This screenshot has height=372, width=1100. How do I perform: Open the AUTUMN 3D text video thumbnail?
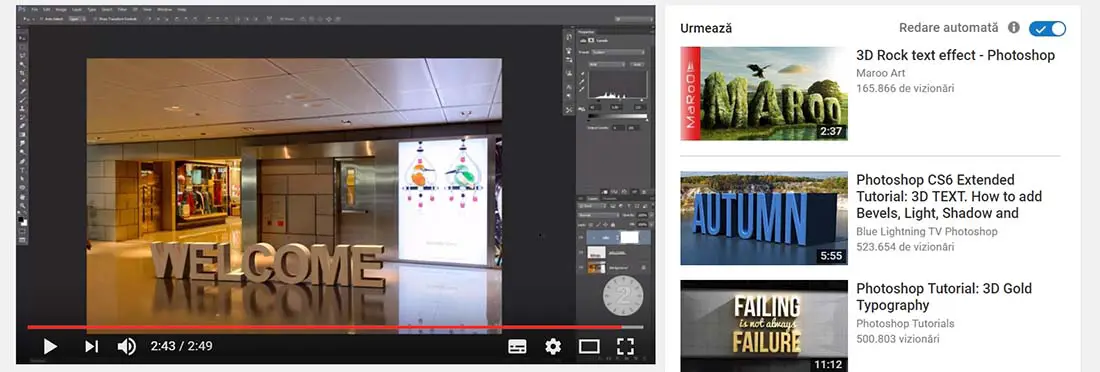tap(764, 218)
